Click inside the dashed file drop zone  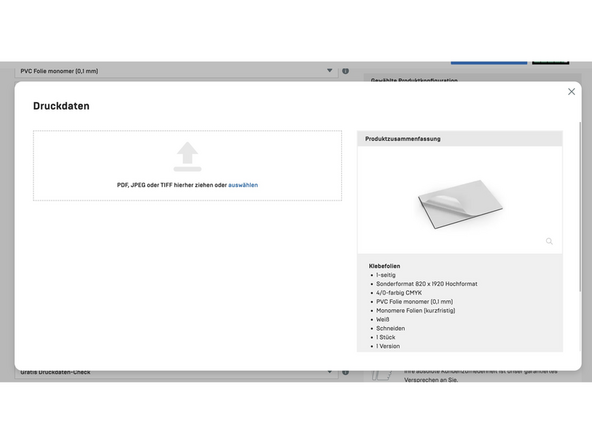pyautogui.click(x=187, y=165)
